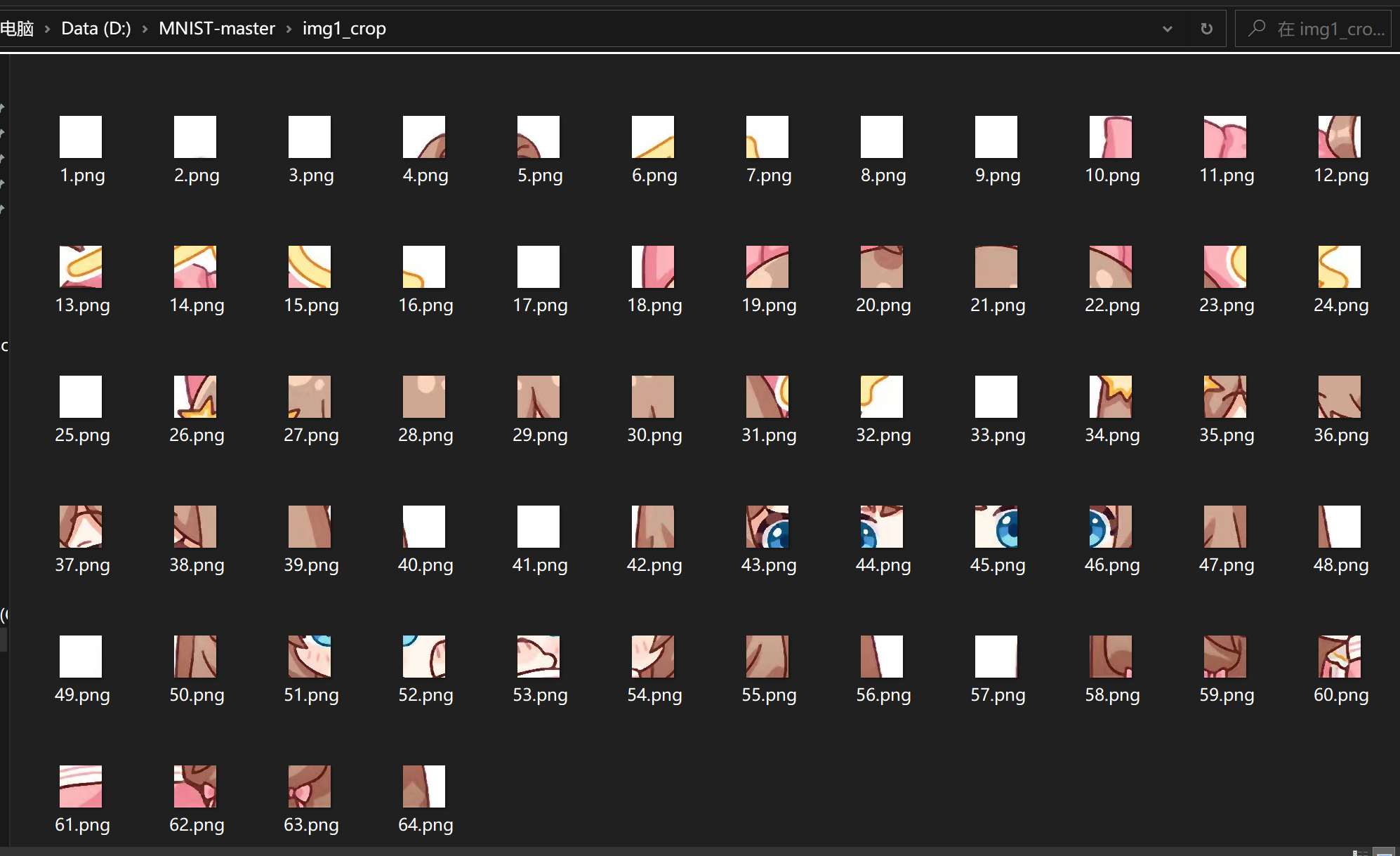Select the 64.png thumbnail
Screen dimensions: 1400x856
point(424,786)
